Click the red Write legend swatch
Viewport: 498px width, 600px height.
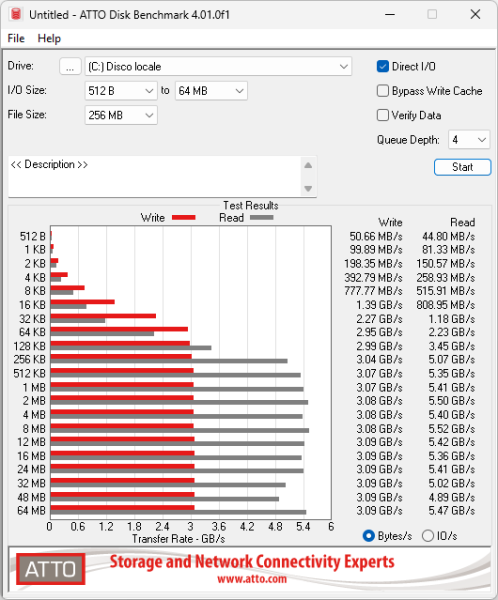coord(184,217)
